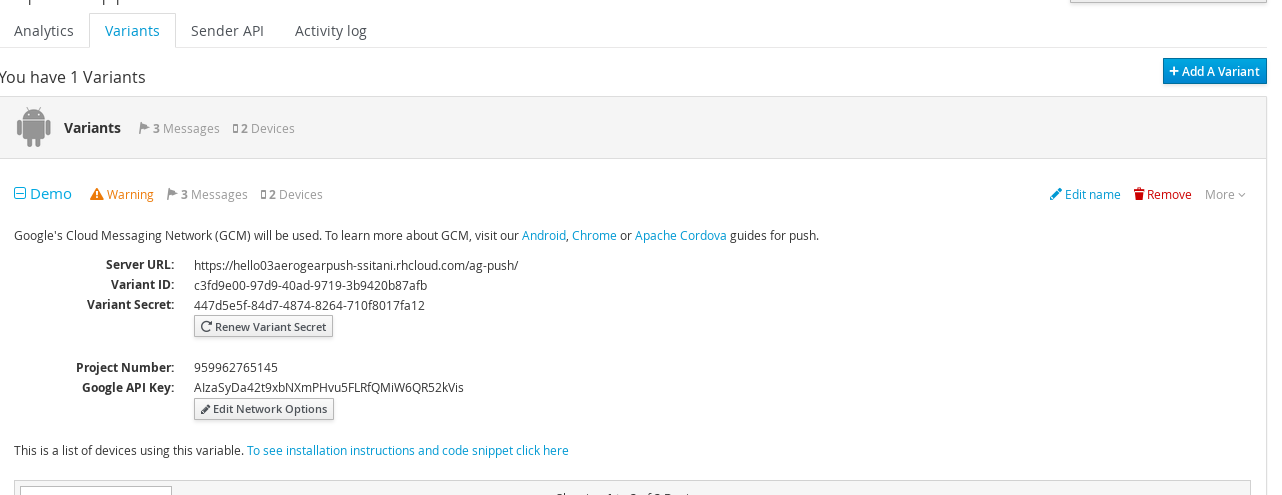Collapse the Demo variant details
The image size is (1282, 495).
point(20,194)
